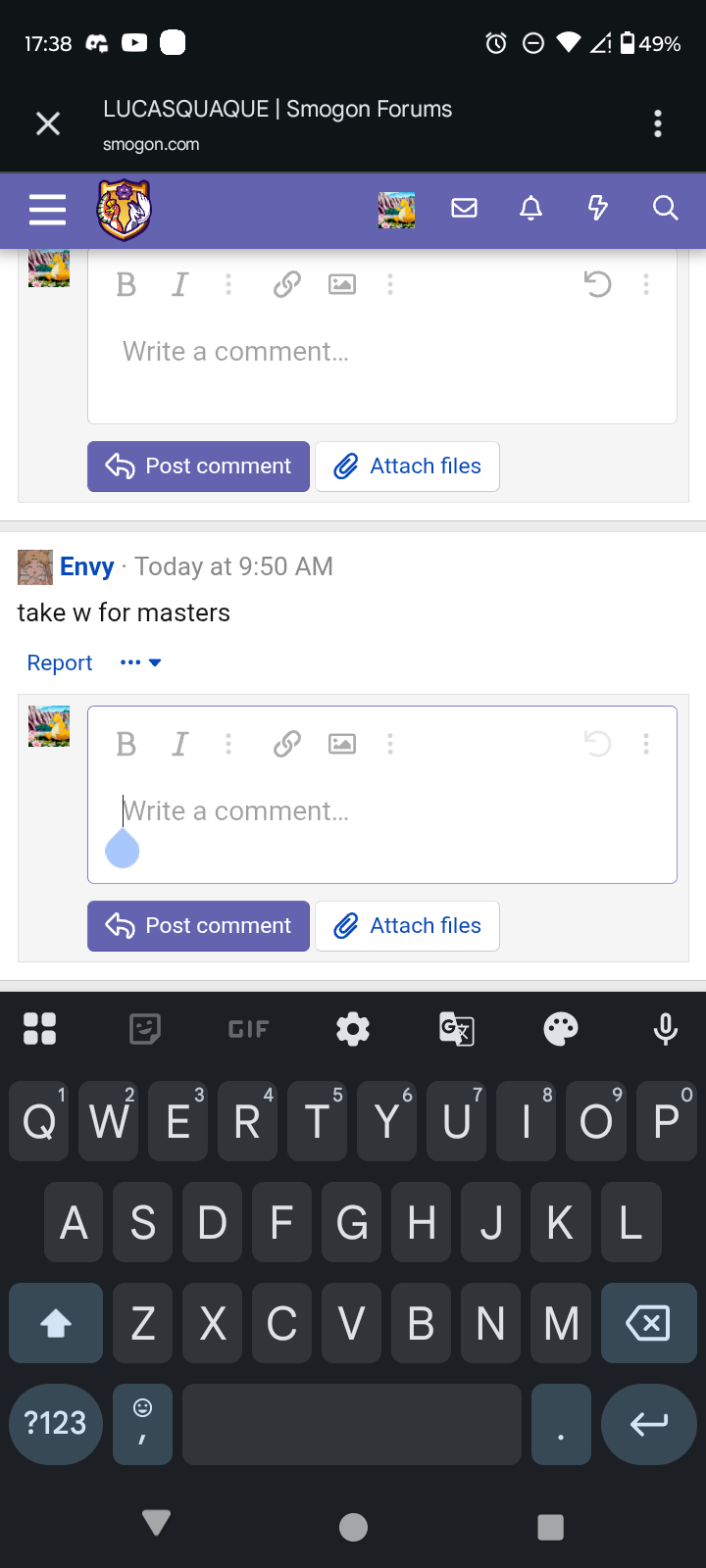Open the alerts bell icon
The width and height of the screenshot is (706, 1568).
pos(530,208)
